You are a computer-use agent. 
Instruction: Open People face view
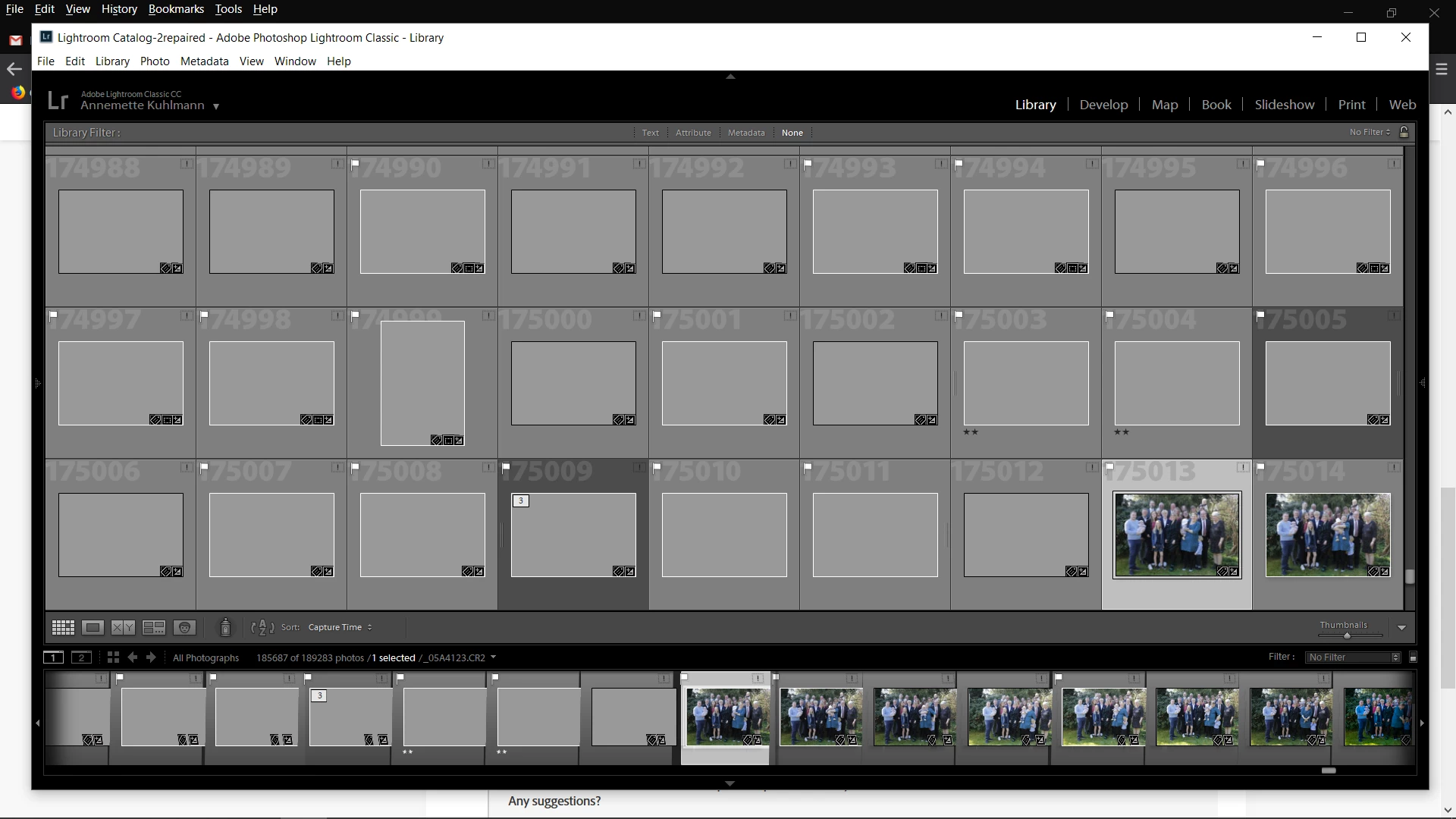[x=184, y=627]
